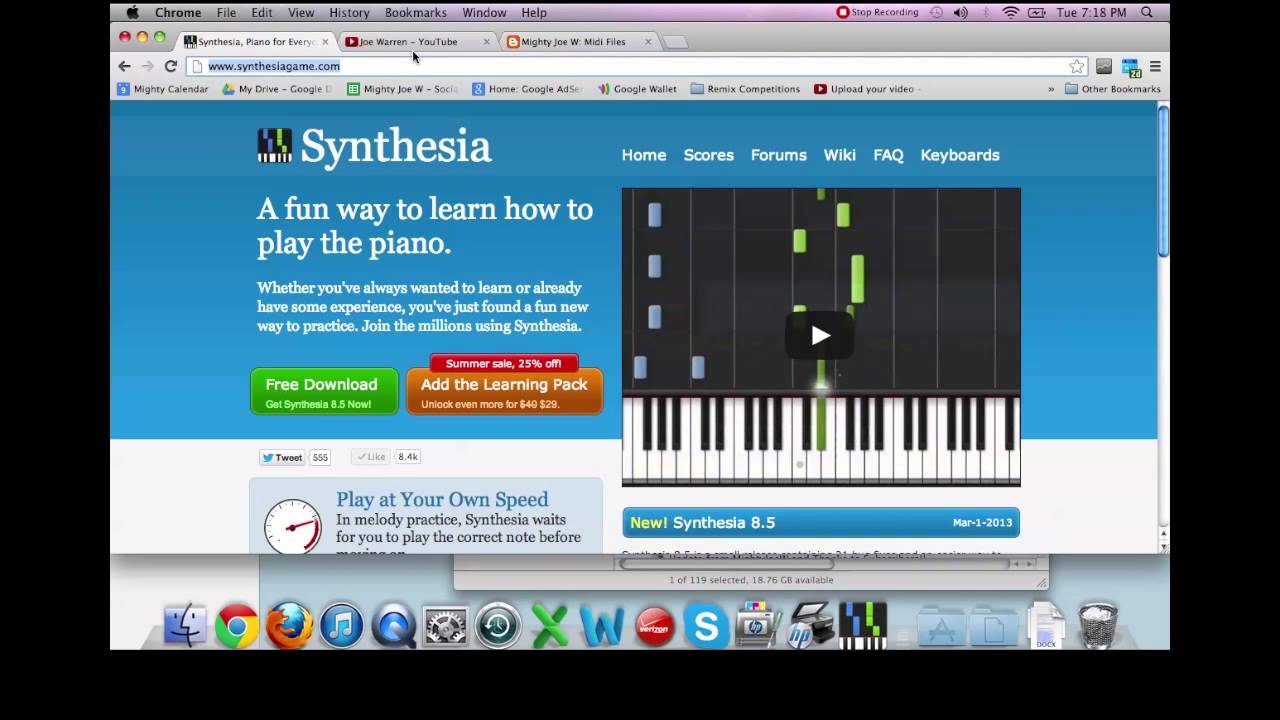The height and width of the screenshot is (720, 1280).
Task: Launch Google Chrome from the dock
Action: (237, 627)
